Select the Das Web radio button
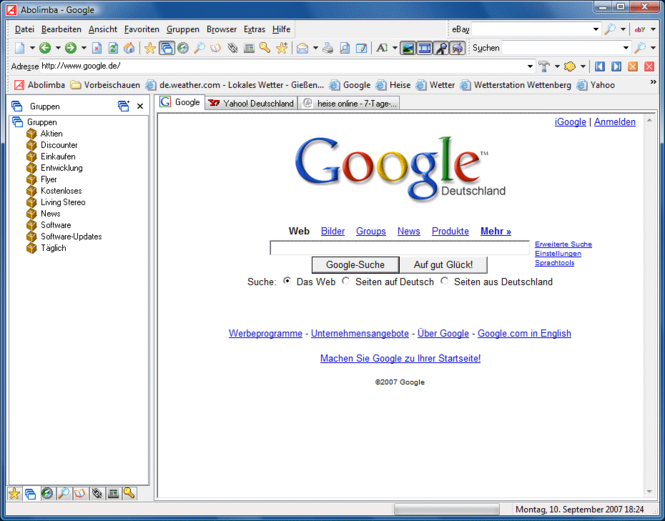 pos(287,281)
